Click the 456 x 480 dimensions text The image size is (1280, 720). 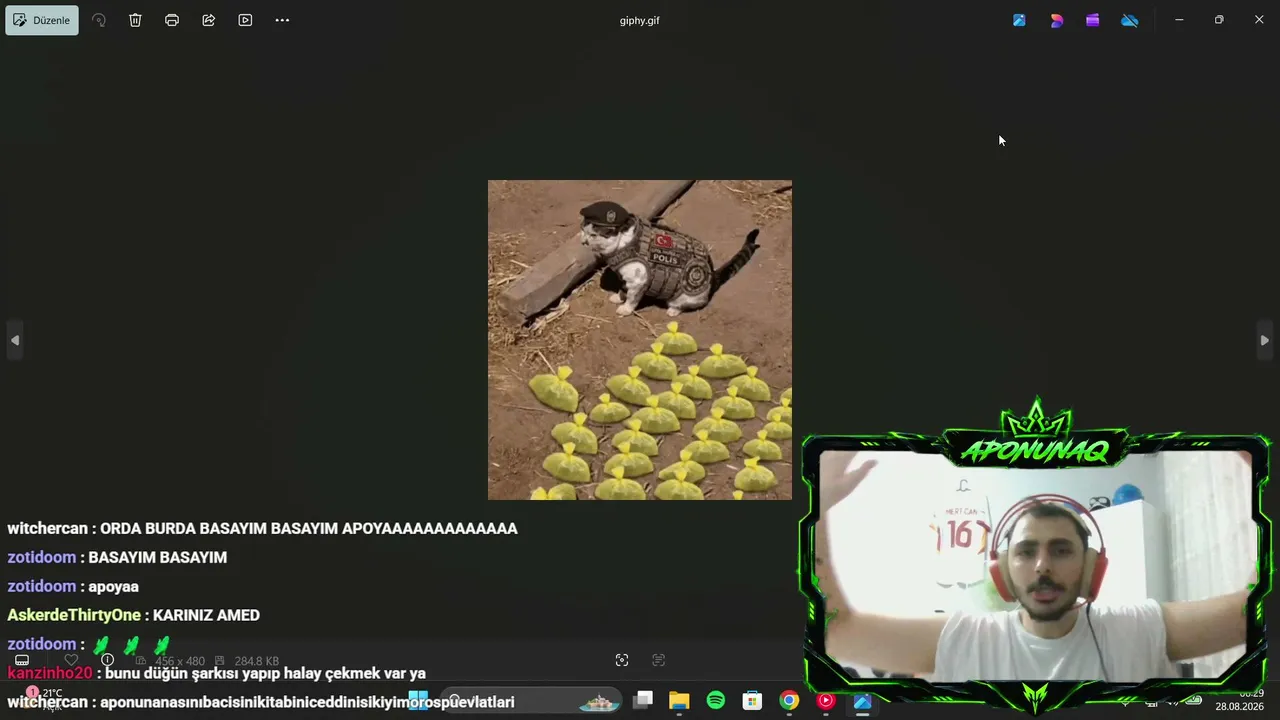(180, 661)
